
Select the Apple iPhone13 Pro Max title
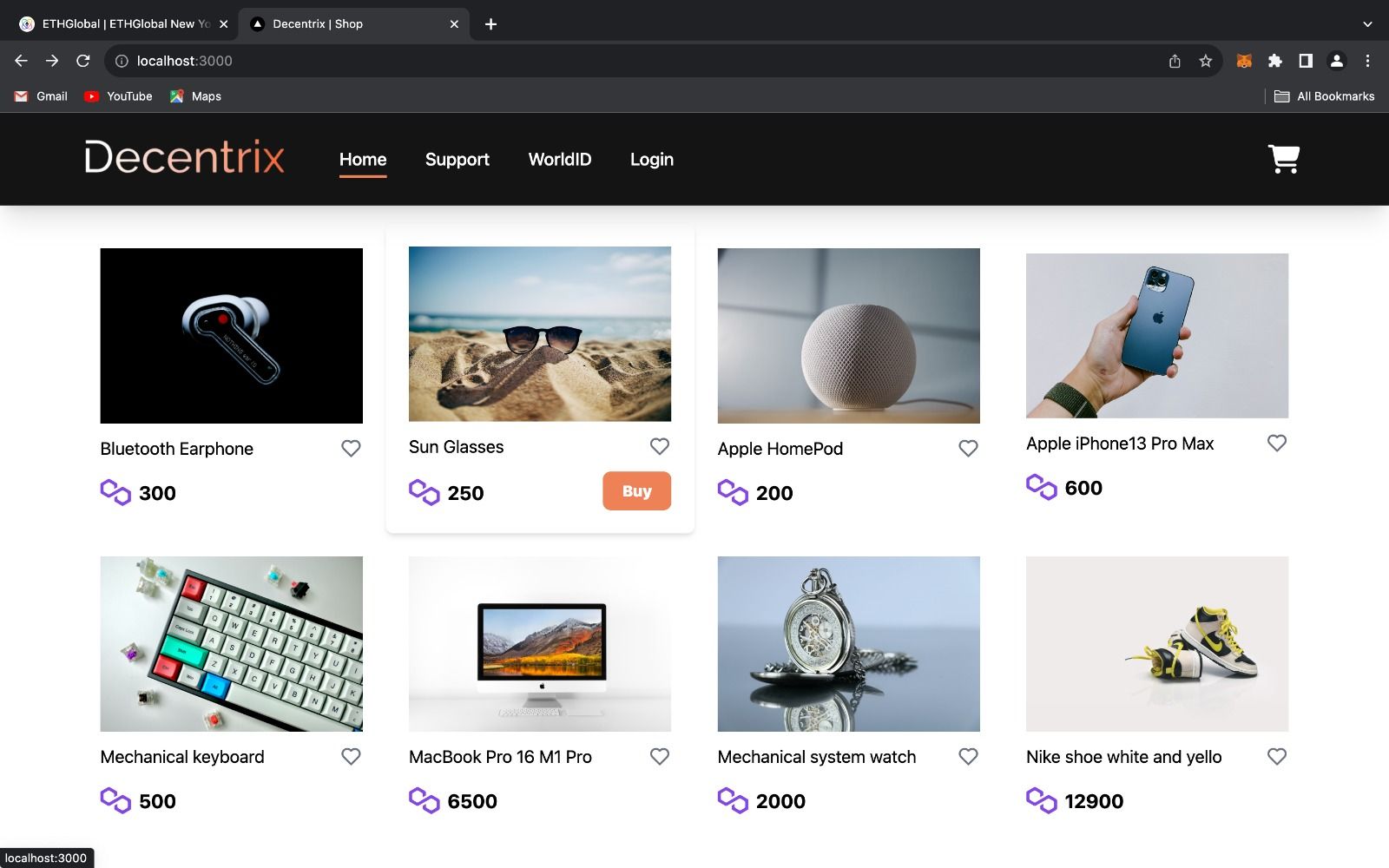click(x=1120, y=444)
